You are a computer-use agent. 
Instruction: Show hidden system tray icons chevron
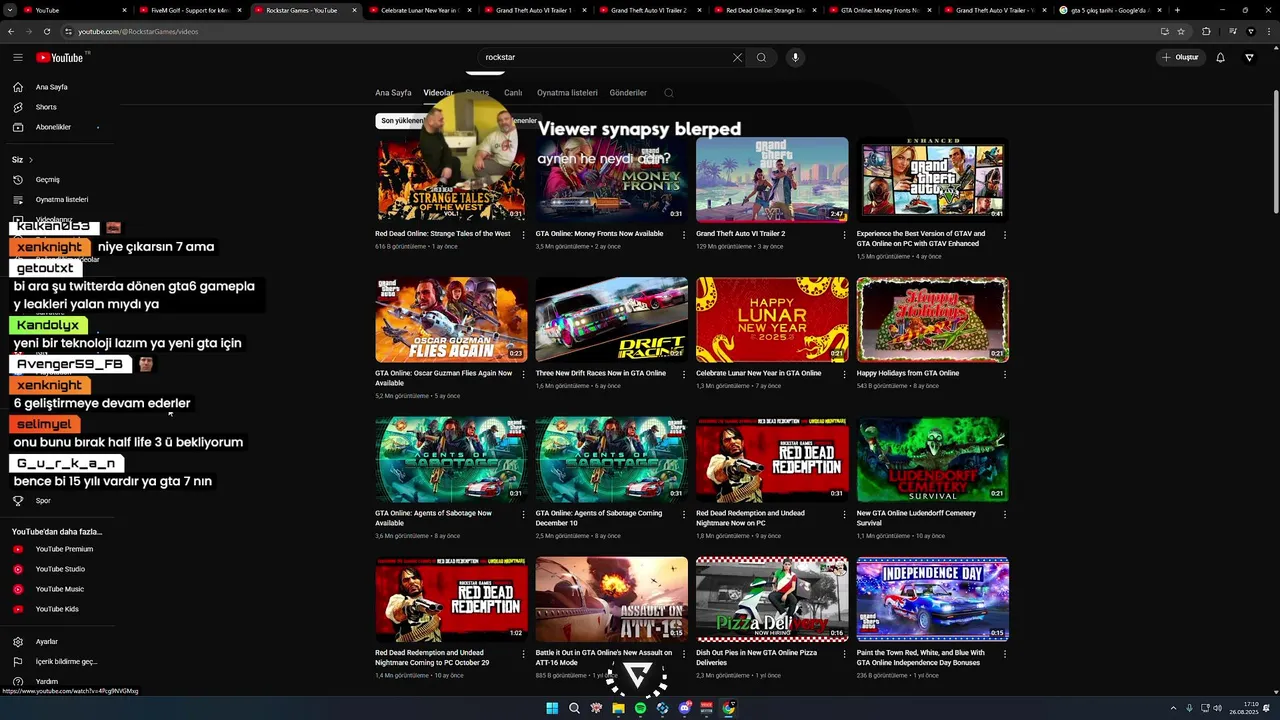(1173, 708)
